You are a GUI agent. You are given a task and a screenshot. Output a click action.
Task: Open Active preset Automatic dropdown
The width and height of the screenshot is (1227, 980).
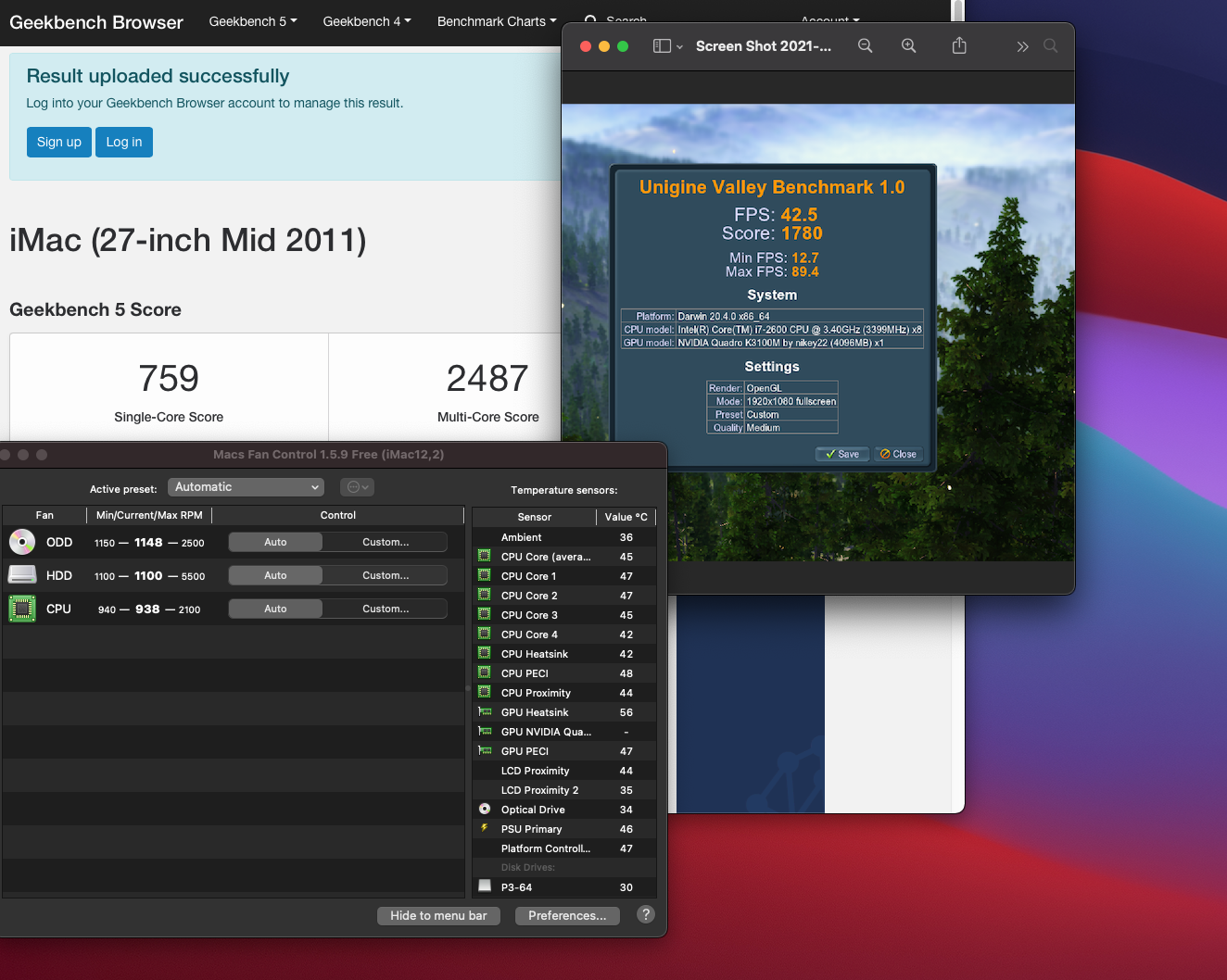(x=246, y=487)
